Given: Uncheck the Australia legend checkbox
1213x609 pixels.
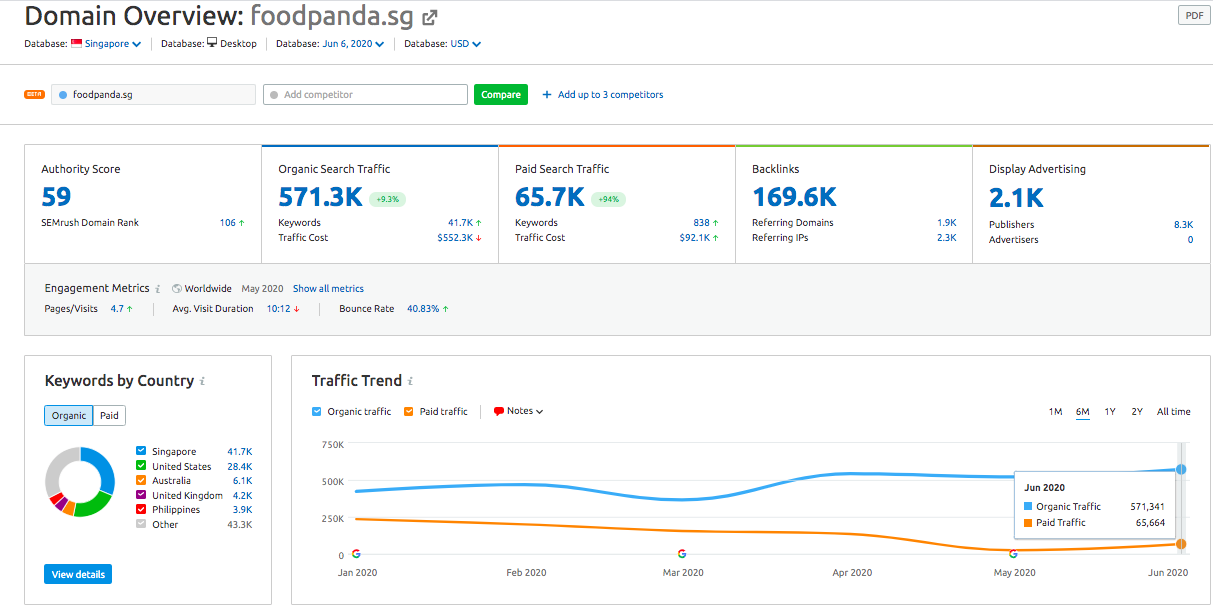Looking at the screenshot, I should [141, 480].
